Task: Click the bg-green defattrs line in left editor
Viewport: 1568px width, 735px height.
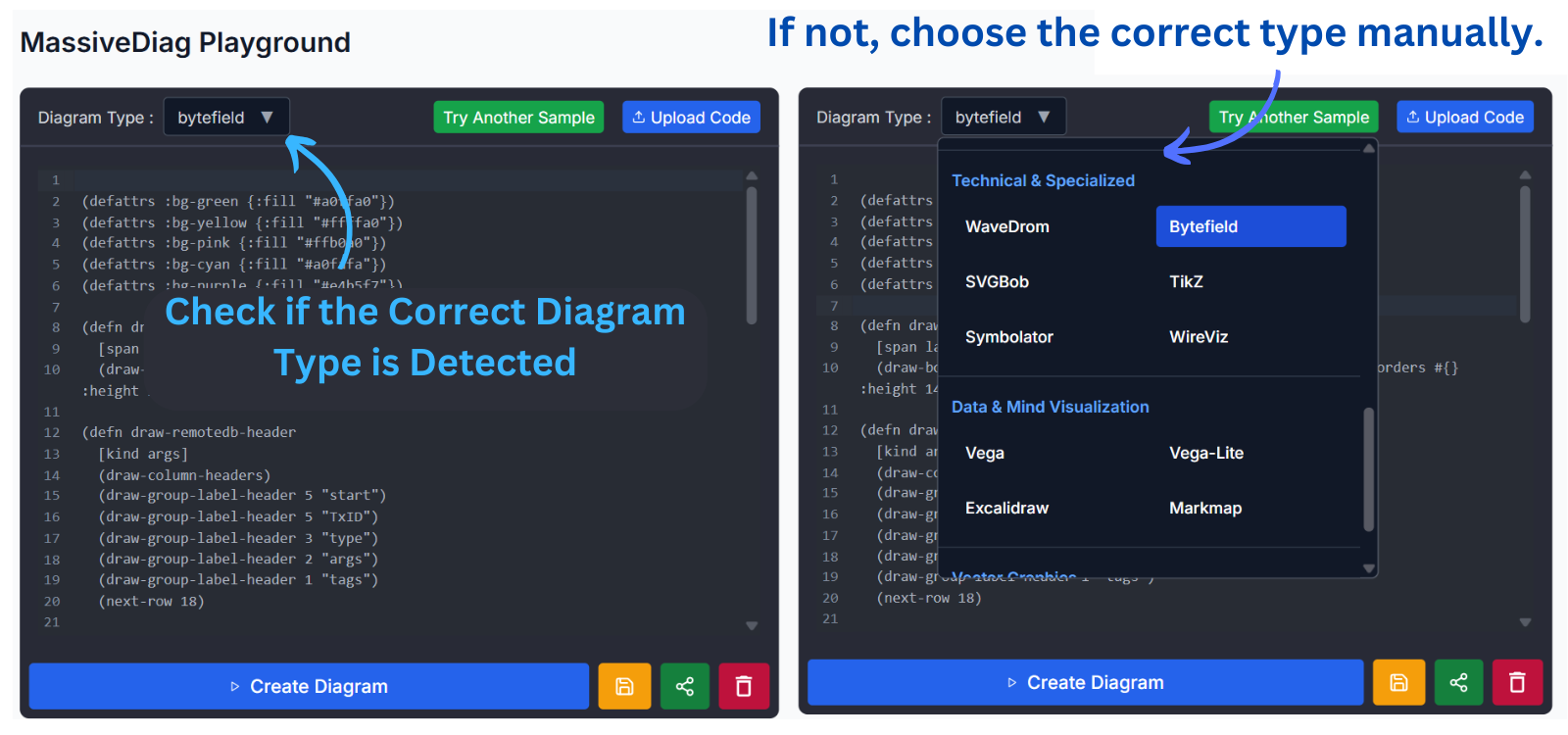Action: click(x=238, y=201)
